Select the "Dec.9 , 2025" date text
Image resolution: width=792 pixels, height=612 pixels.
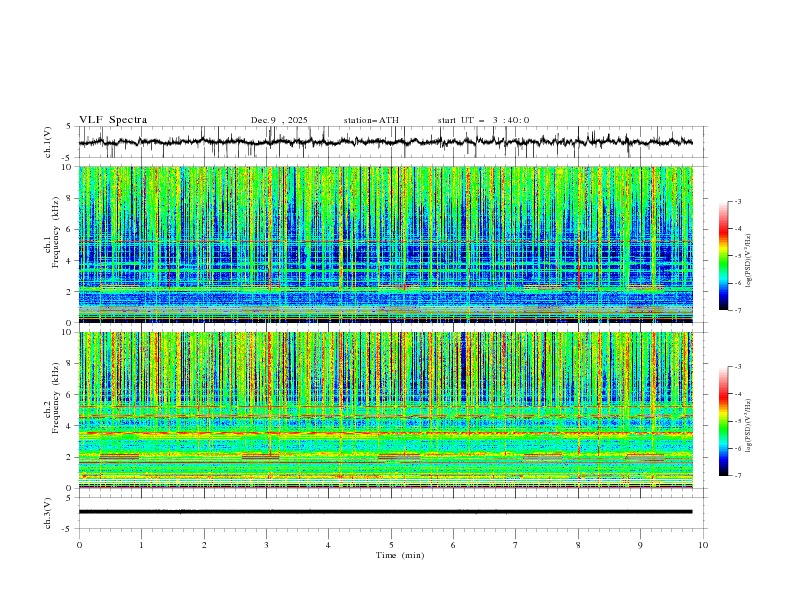pos(279,120)
